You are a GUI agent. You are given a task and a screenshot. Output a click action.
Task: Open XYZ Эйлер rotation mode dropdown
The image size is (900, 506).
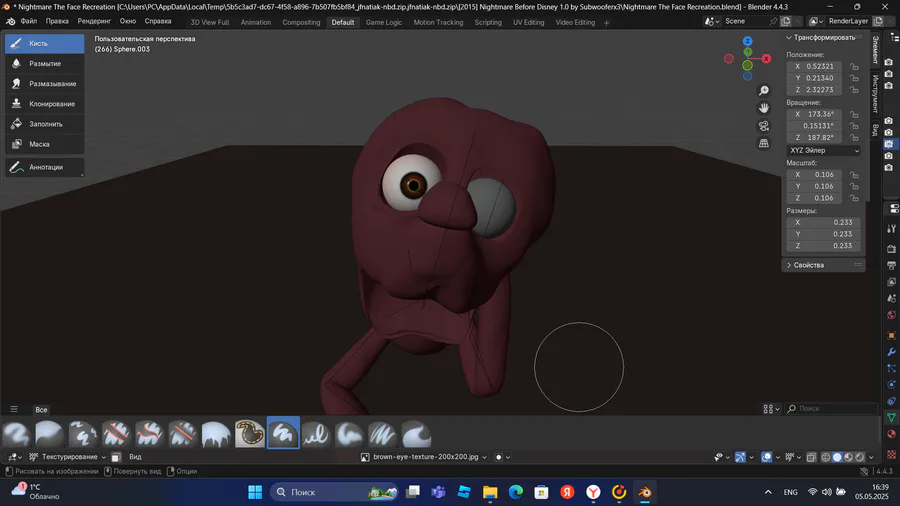pos(824,150)
